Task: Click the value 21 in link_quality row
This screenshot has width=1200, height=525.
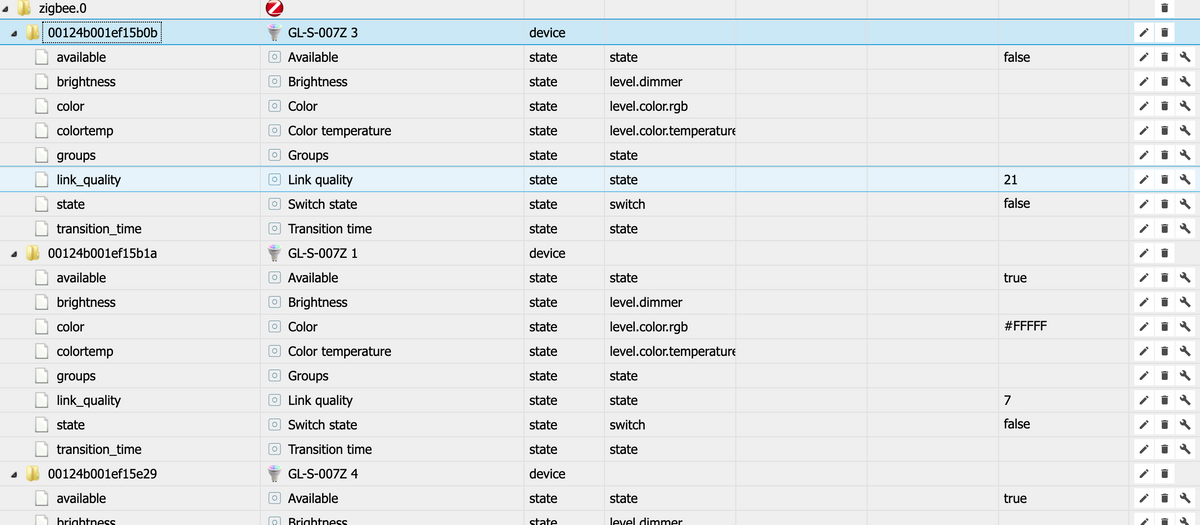Action: (1010, 180)
